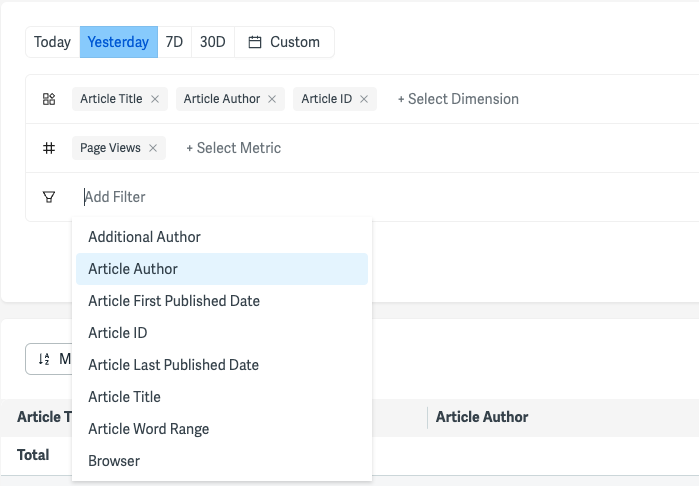Remove the Article ID dimension chip
699x486 pixels.
point(364,99)
